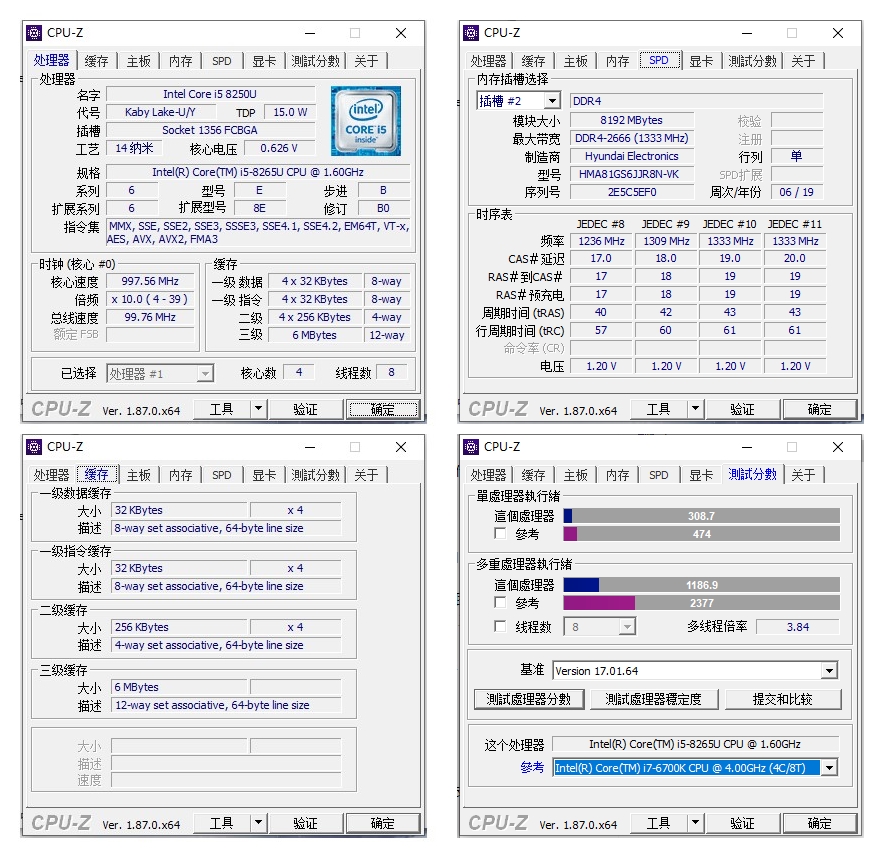Click the 二级缓存 description 4-way set associative
Viewport: 884px width, 858px height.
(226, 645)
